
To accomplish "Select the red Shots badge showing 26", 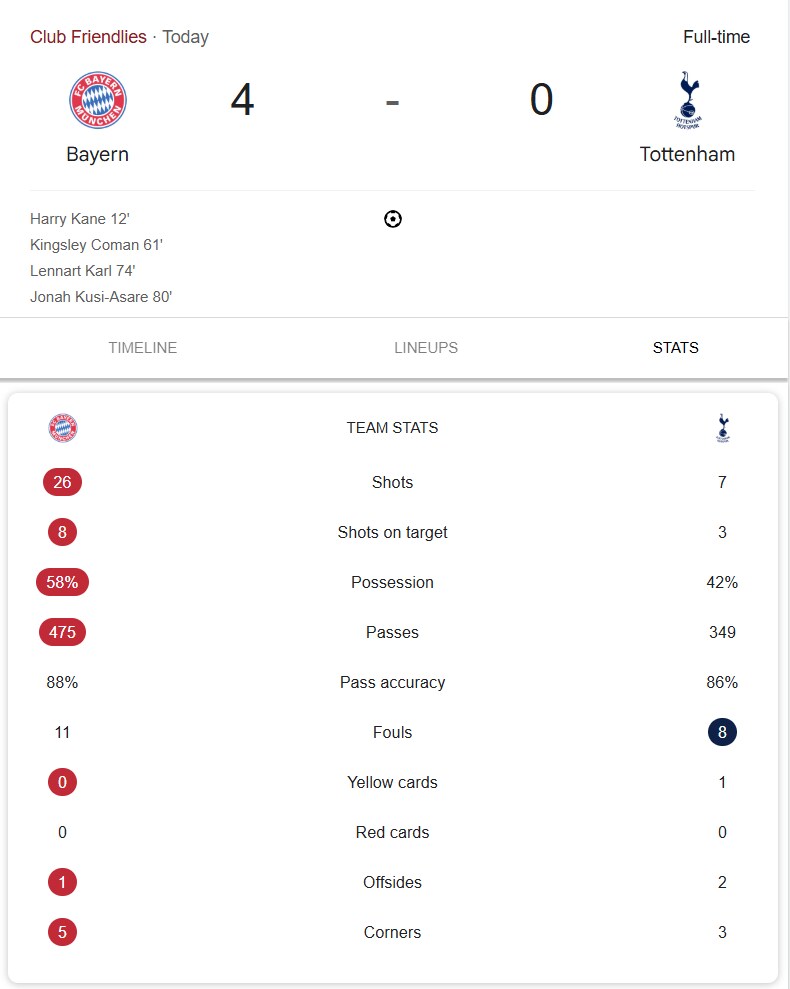I will (62, 482).
